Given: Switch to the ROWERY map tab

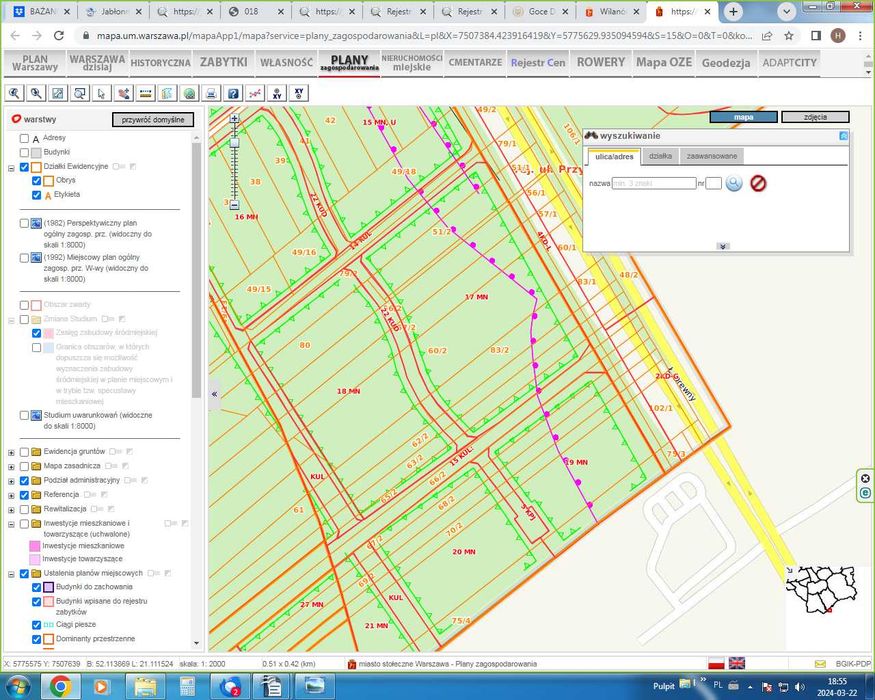Looking at the screenshot, I should [x=600, y=63].
